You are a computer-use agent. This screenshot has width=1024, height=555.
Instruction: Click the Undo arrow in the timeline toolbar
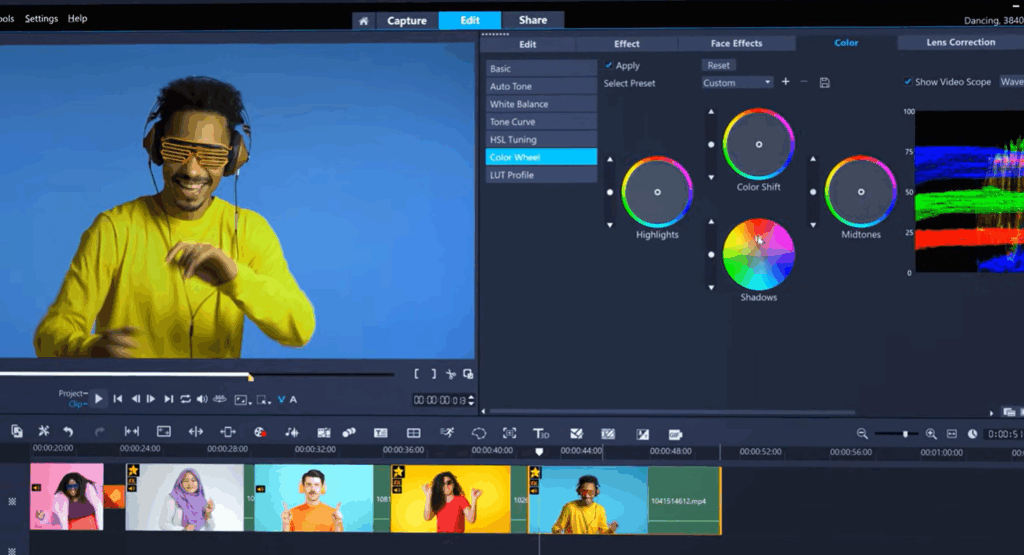[x=68, y=431]
